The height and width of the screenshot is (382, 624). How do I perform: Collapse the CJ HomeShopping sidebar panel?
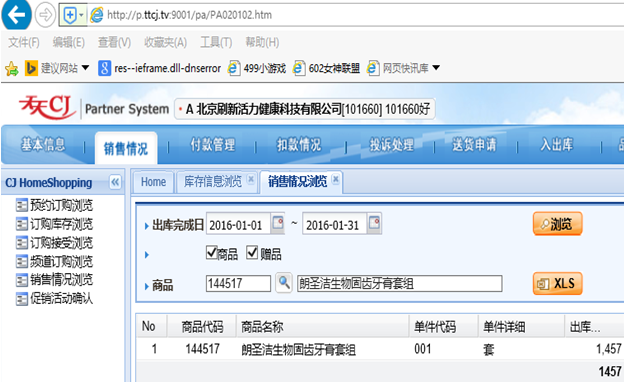point(115,182)
